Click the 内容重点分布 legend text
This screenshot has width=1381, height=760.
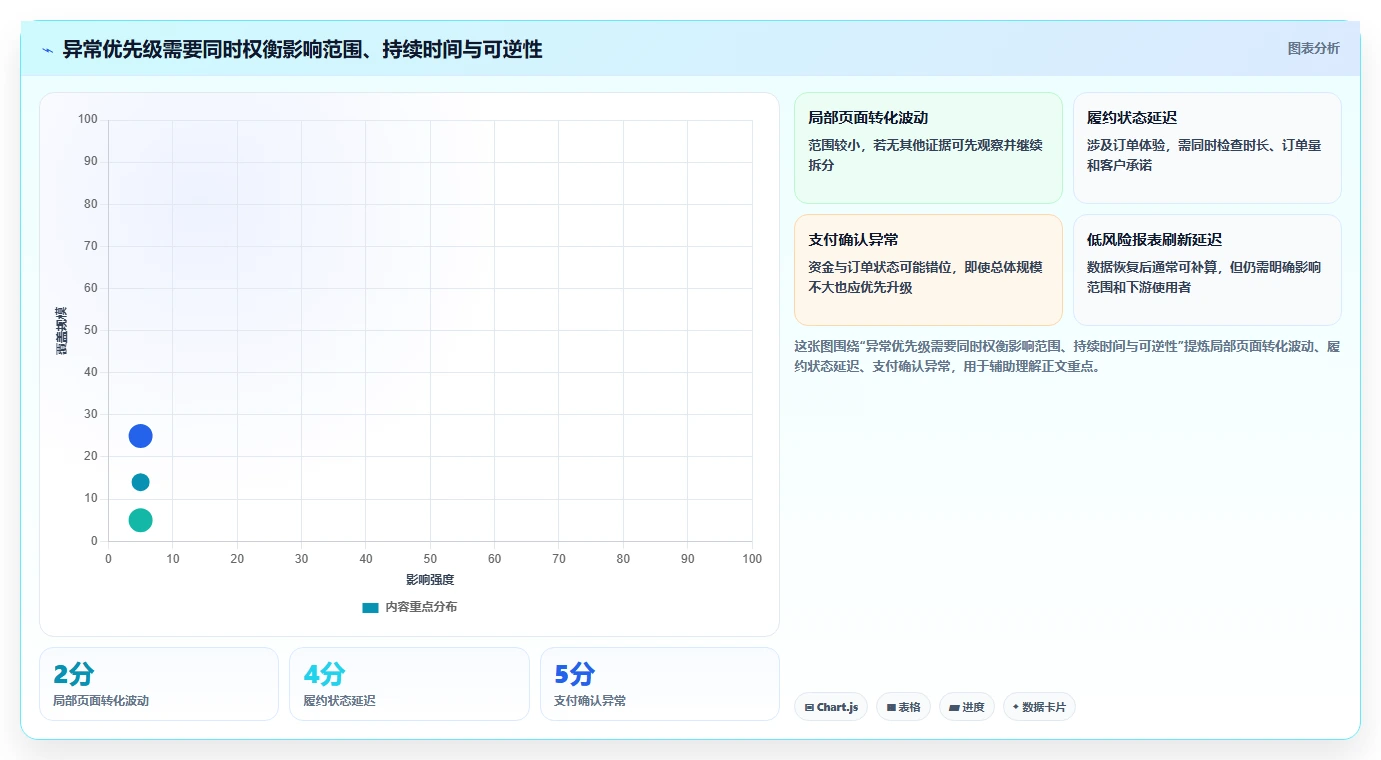click(x=421, y=607)
